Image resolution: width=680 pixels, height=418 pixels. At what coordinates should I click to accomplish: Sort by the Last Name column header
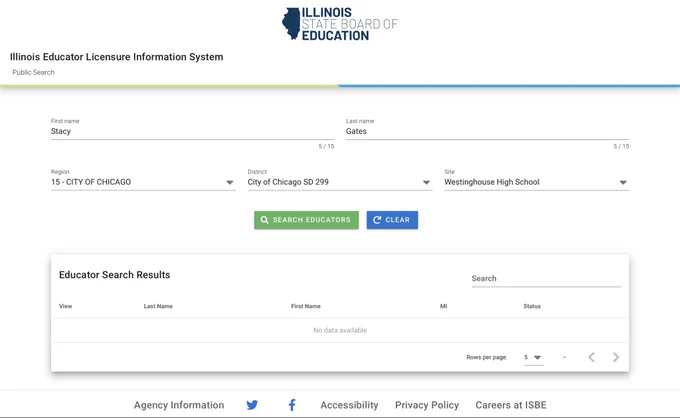[158, 306]
